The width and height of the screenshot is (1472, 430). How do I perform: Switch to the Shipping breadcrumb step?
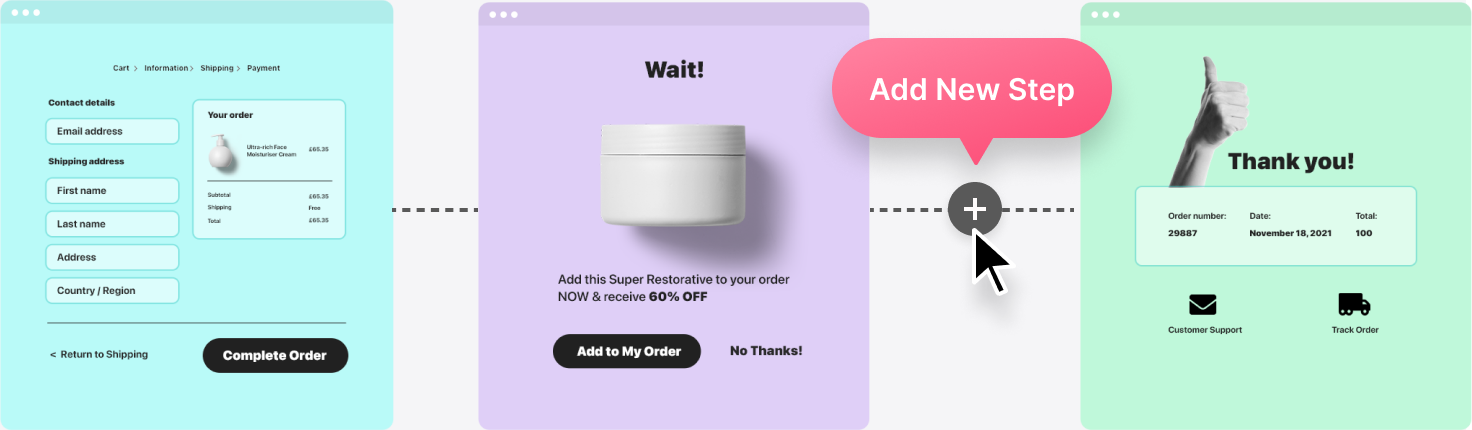[217, 68]
